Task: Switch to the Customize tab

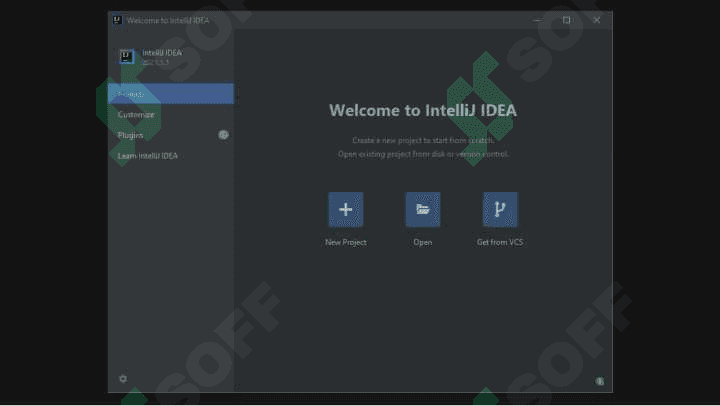Action: tap(171, 114)
